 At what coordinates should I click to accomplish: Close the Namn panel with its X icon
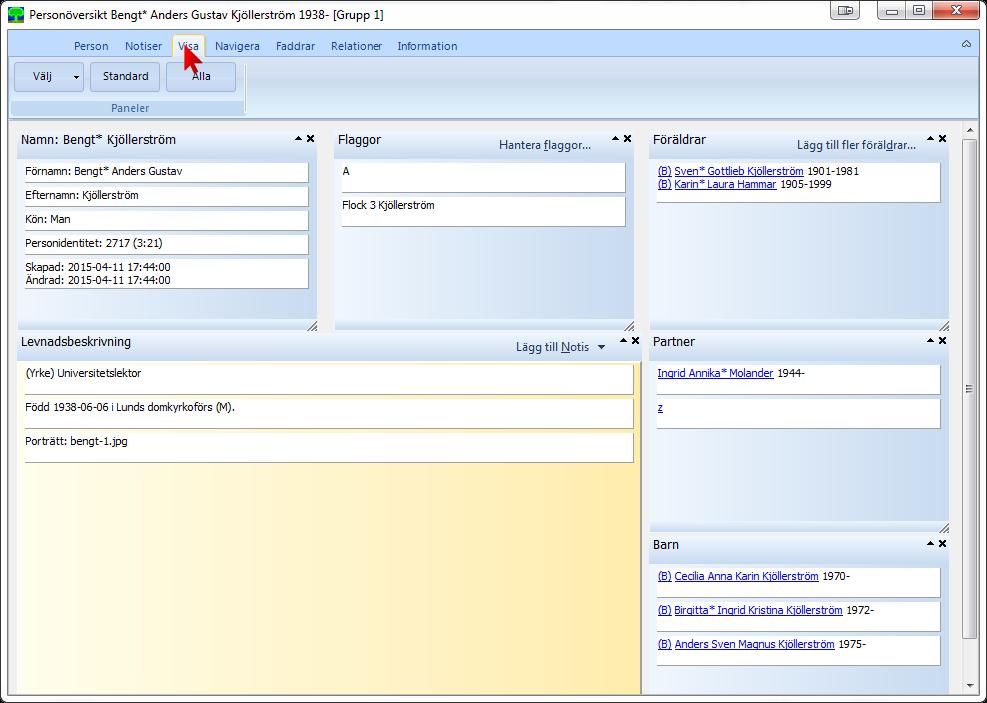click(310, 138)
